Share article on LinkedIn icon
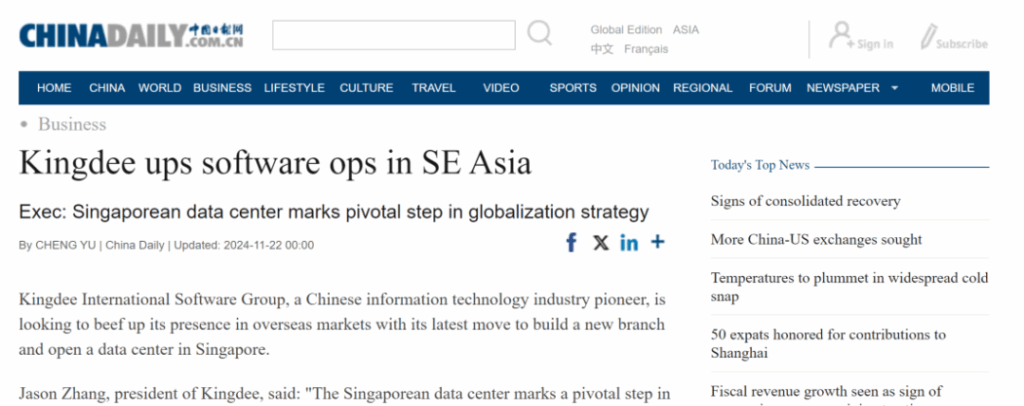The height and width of the screenshot is (406, 1024). click(629, 242)
